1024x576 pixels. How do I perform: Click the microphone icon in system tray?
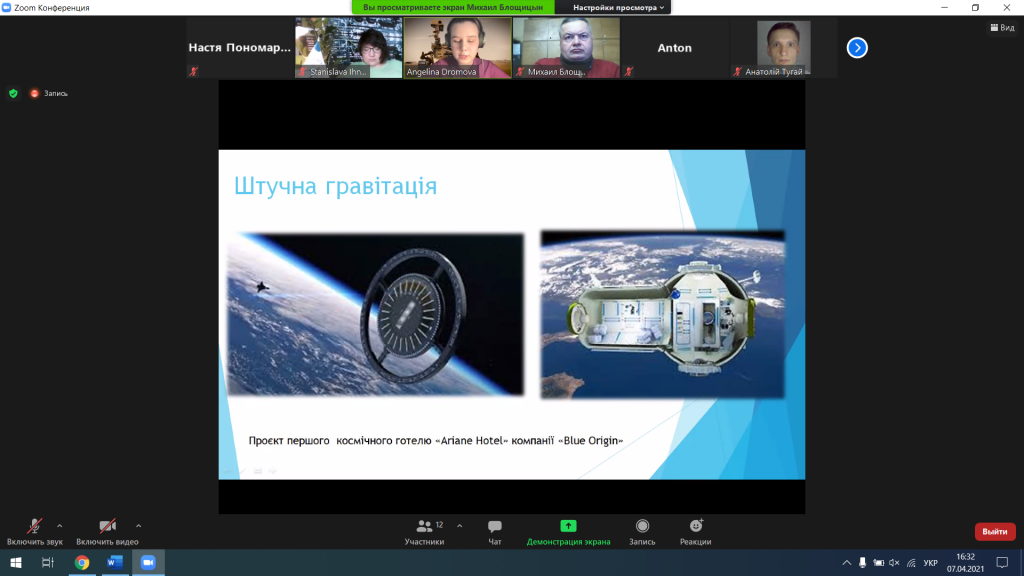pyautogui.click(x=863, y=562)
